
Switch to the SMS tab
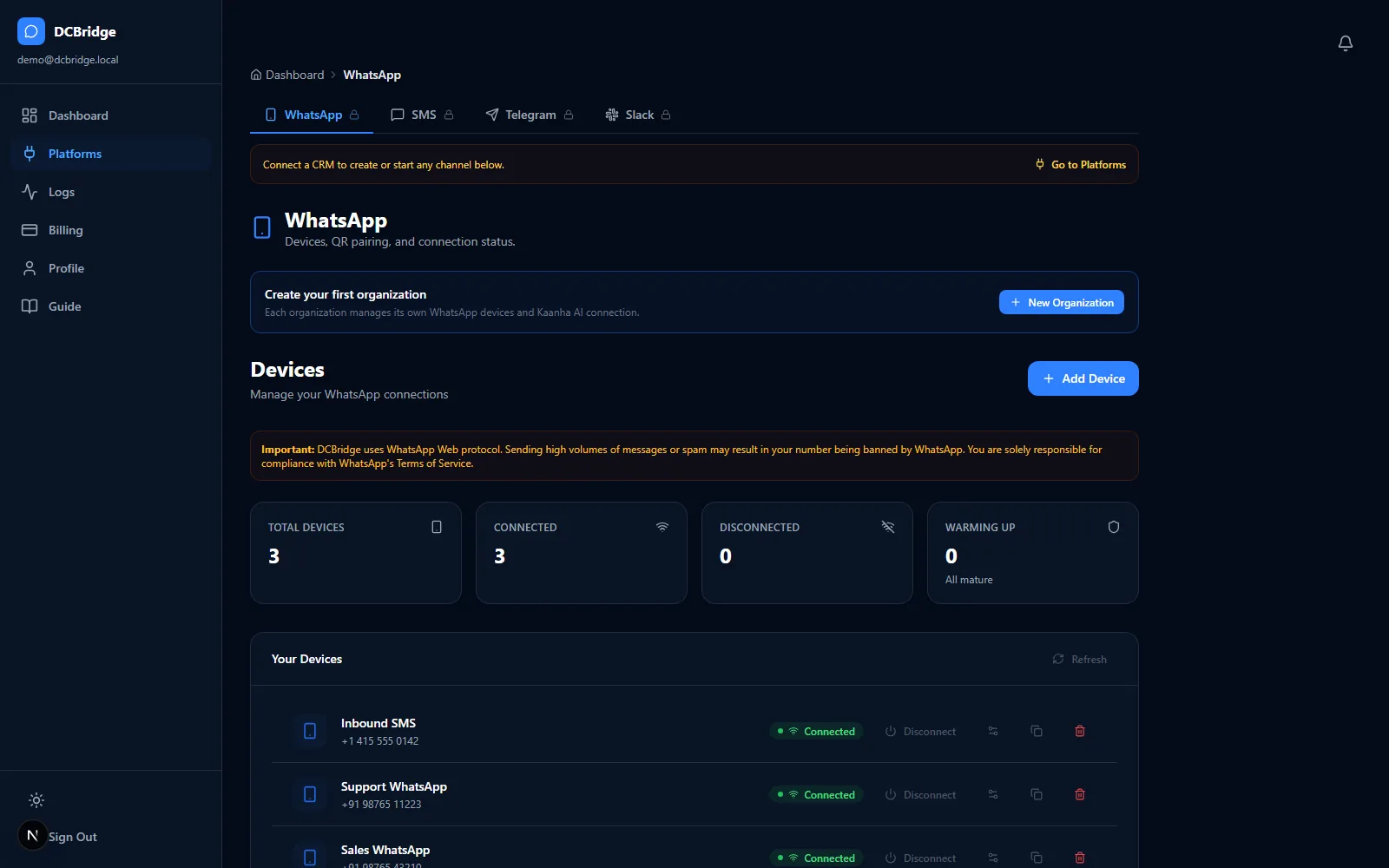tap(422, 115)
